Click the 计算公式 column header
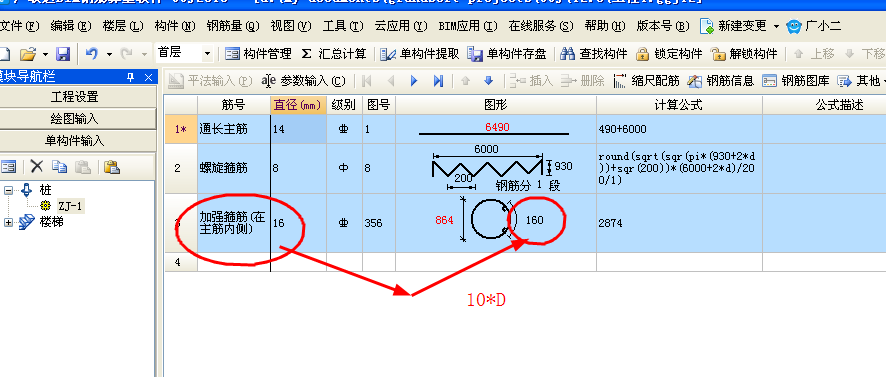The image size is (886, 377). 679,105
